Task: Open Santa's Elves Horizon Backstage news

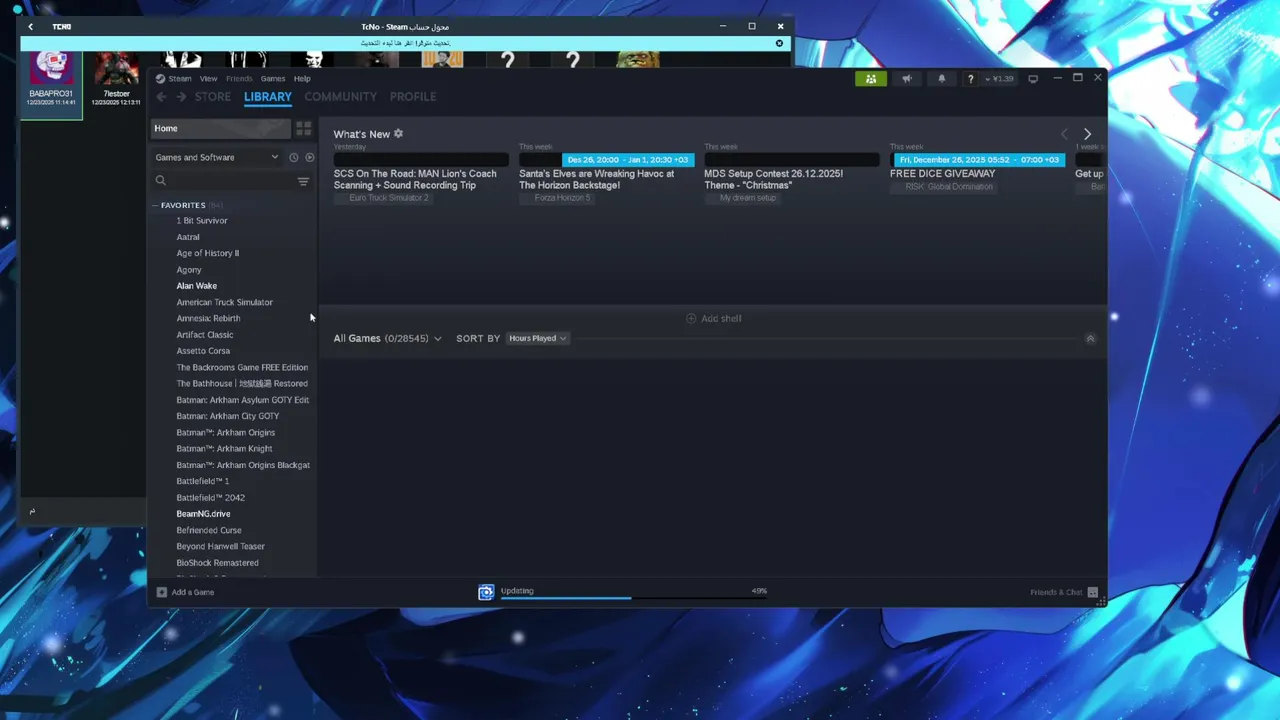Action: [597, 179]
